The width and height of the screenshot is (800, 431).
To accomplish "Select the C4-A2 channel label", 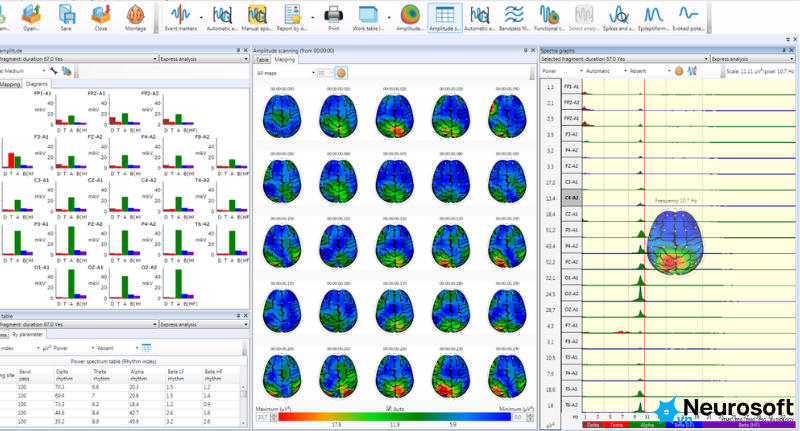I will pos(571,198).
